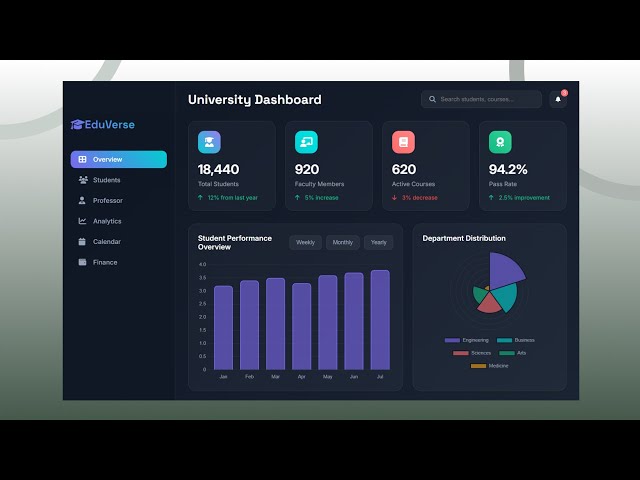This screenshot has height=480, width=640.
Task: Click the 620 active courses value
Action: click(404, 169)
